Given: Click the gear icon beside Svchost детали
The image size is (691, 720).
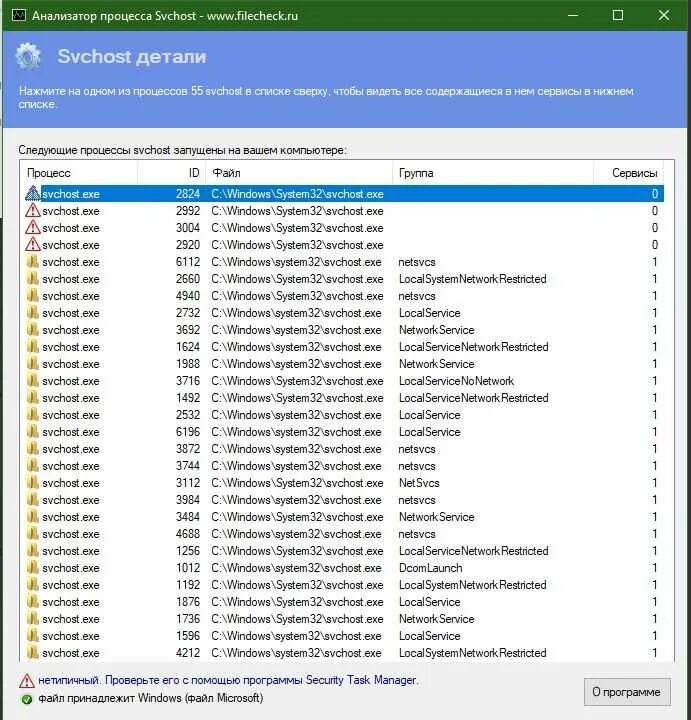Looking at the screenshot, I should pyautogui.click(x=28, y=56).
